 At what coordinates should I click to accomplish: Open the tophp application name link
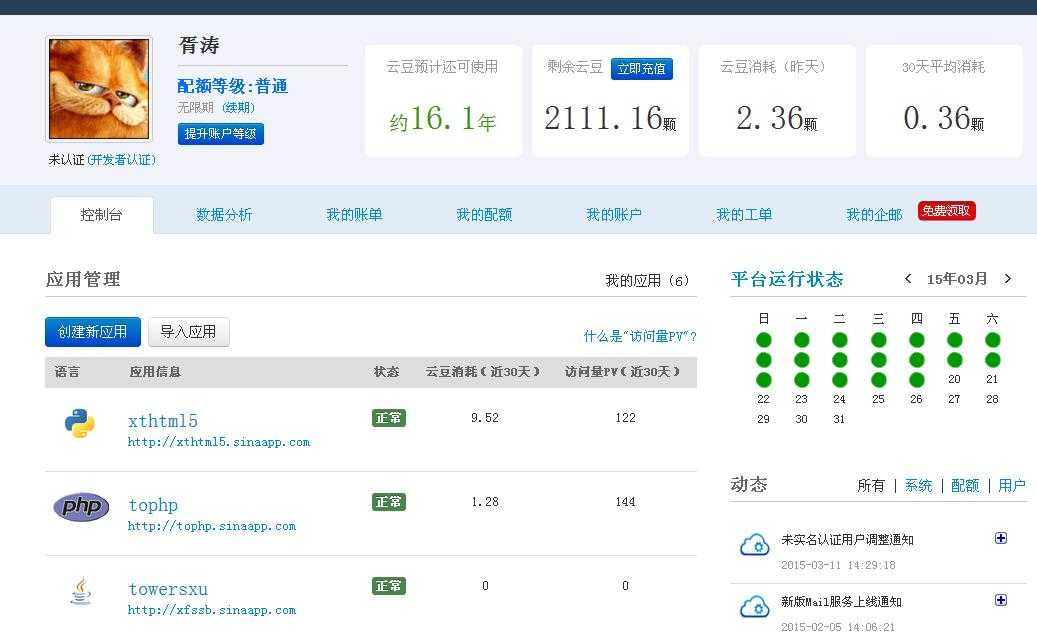pyautogui.click(x=153, y=505)
